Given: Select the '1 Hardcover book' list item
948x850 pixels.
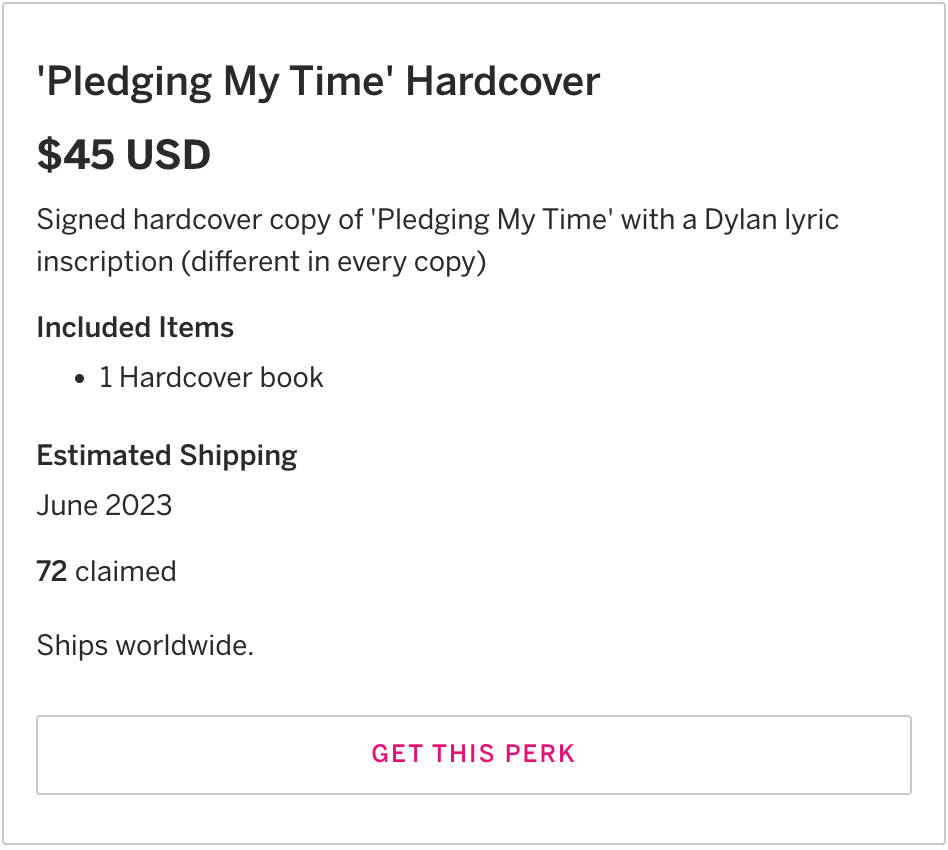Looking at the screenshot, I should 211,378.
